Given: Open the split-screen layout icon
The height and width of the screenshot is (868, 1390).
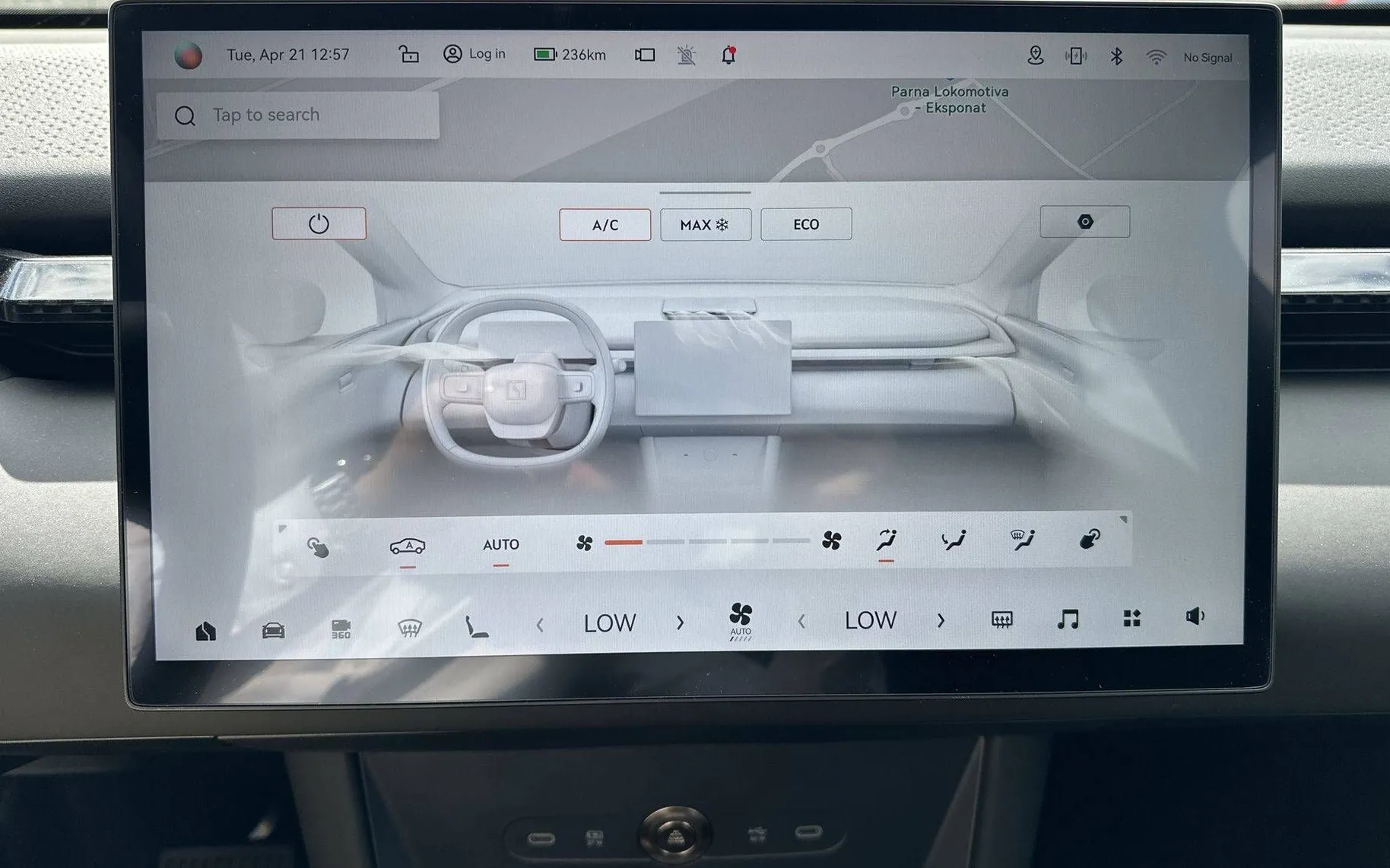Looking at the screenshot, I should coord(645,55).
